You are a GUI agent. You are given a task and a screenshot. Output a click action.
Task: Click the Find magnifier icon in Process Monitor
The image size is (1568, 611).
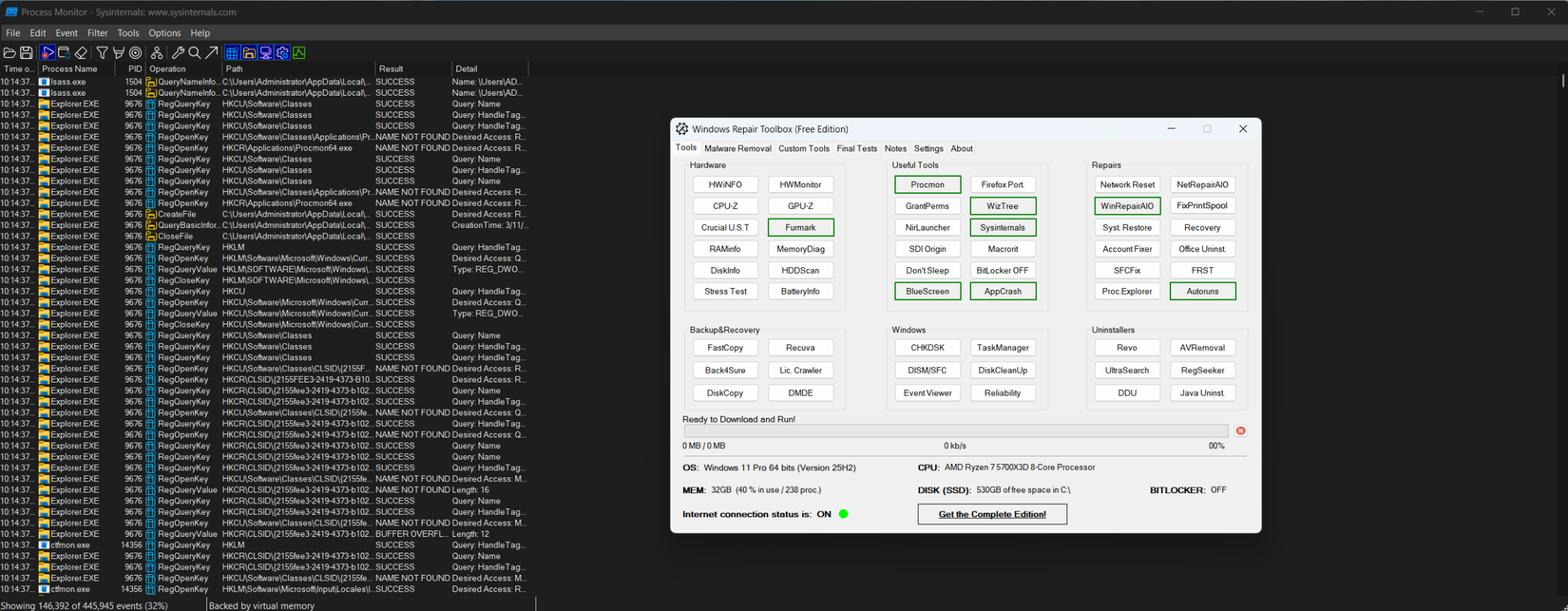[x=195, y=52]
